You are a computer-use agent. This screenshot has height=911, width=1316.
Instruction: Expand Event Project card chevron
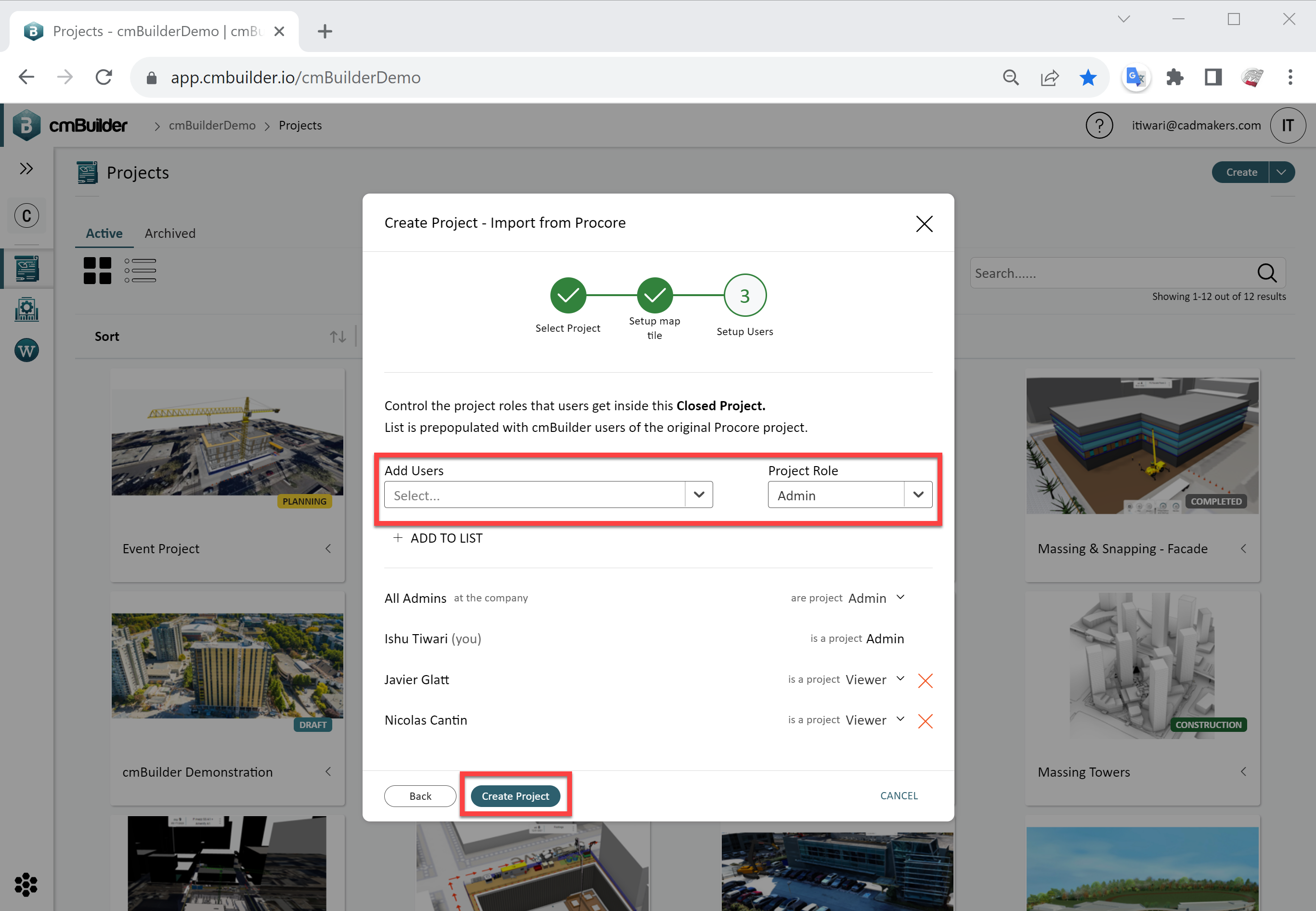click(x=328, y=548)
